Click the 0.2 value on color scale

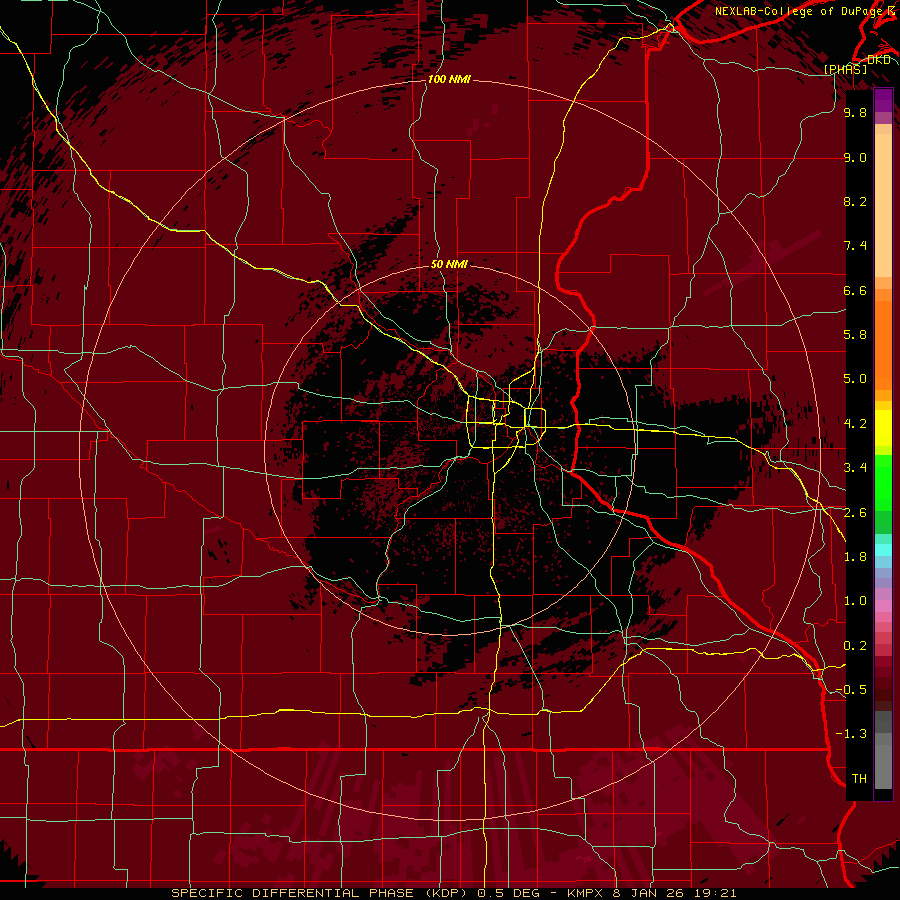[x=855, y=646]
